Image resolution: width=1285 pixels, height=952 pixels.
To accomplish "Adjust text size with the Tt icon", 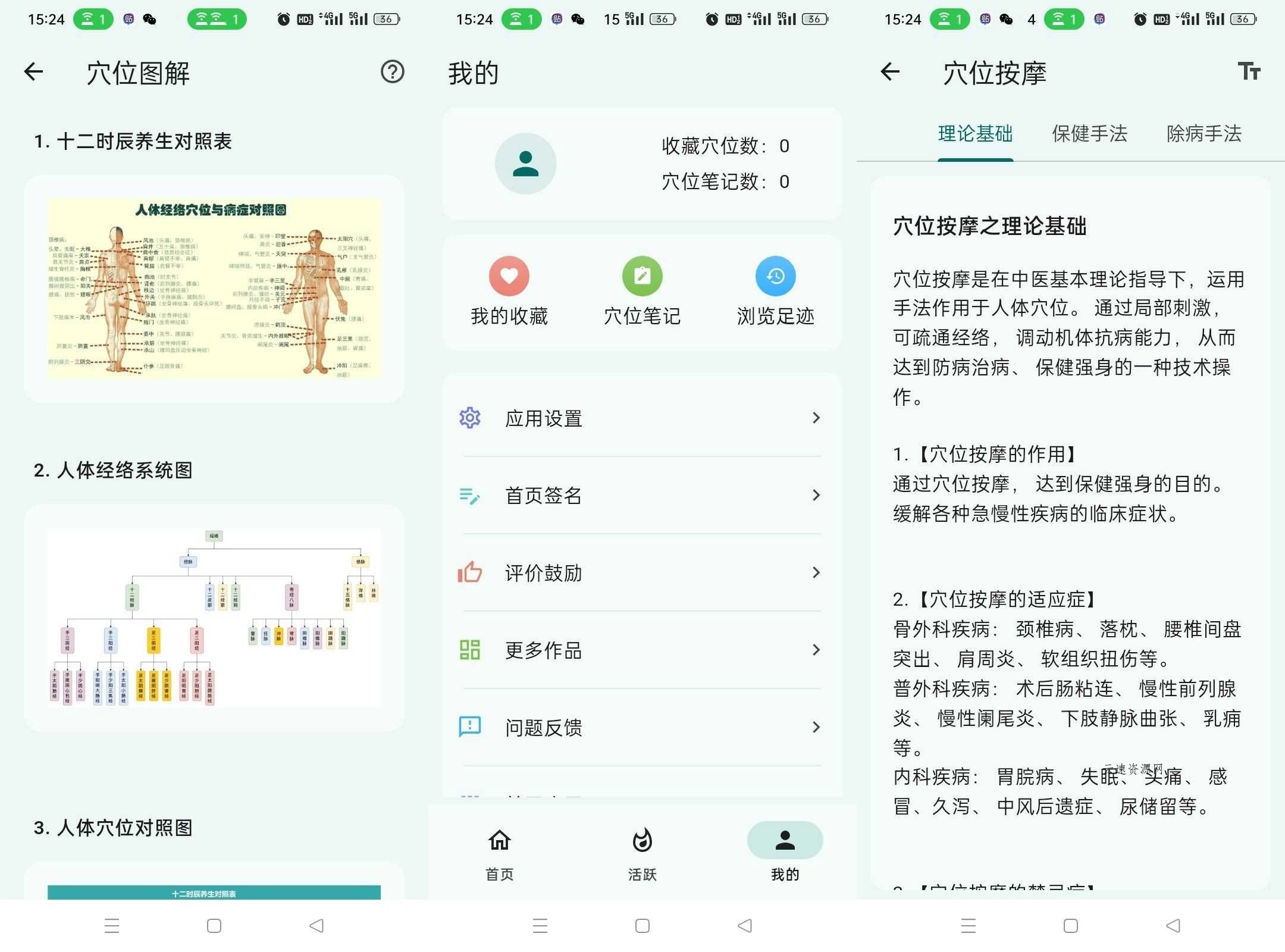I will (1250, 71).
